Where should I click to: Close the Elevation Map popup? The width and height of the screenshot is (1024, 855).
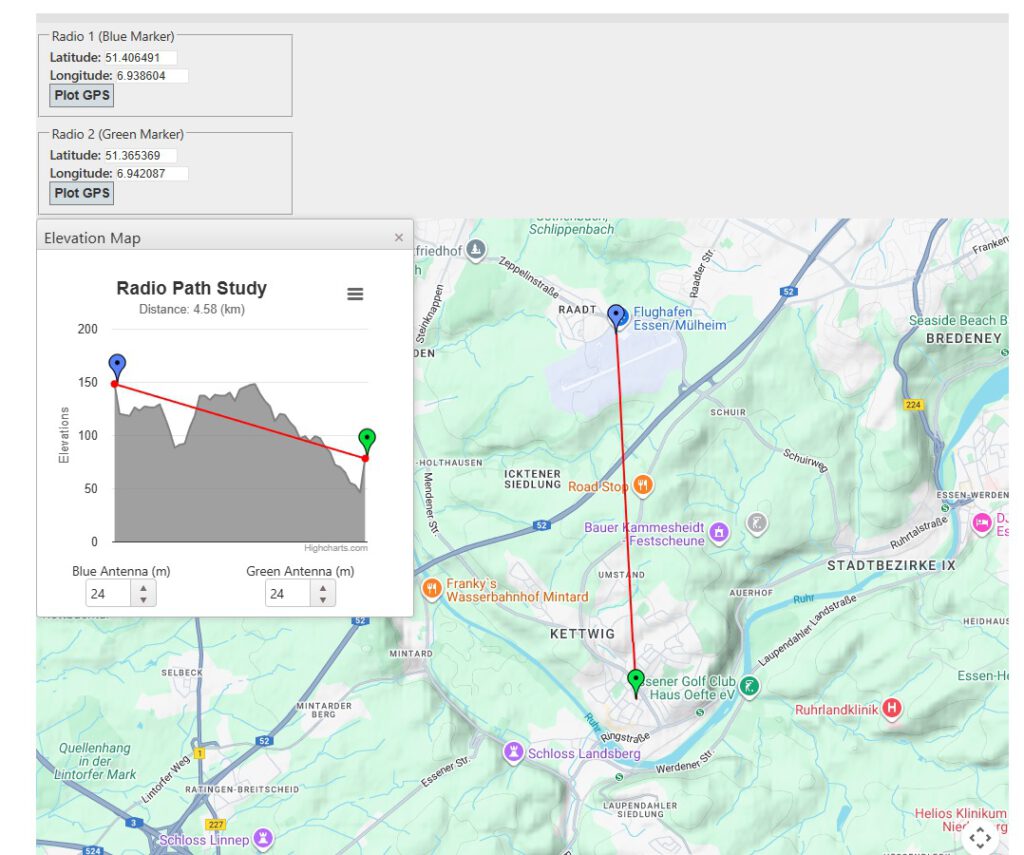(x=399, y=238)
